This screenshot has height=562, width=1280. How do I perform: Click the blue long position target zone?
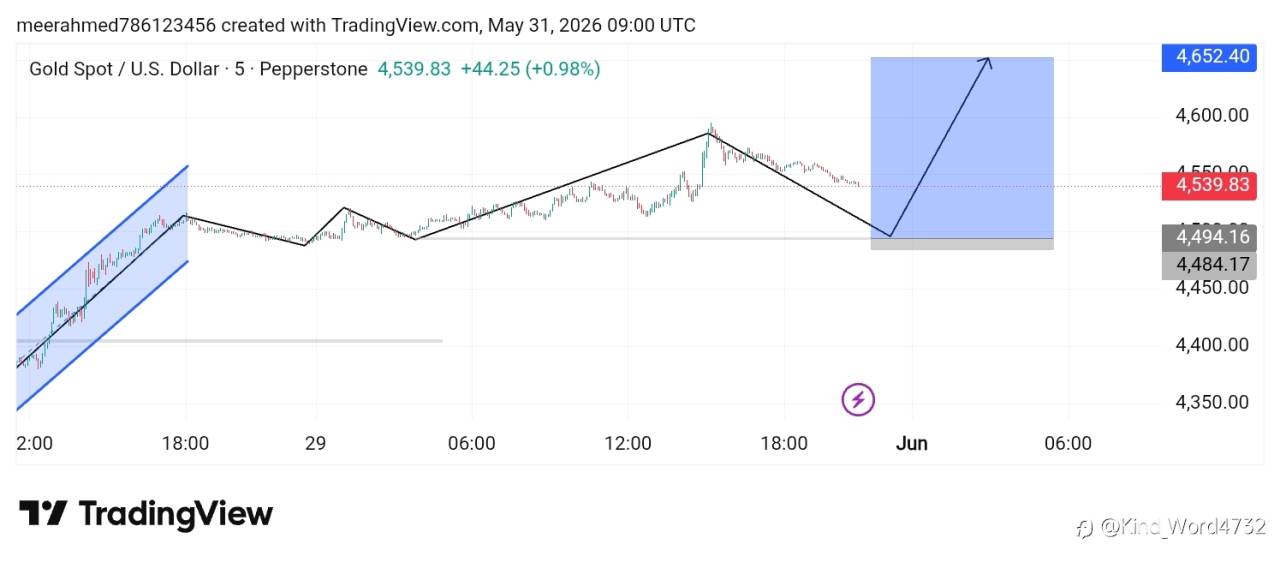(962, 148)
